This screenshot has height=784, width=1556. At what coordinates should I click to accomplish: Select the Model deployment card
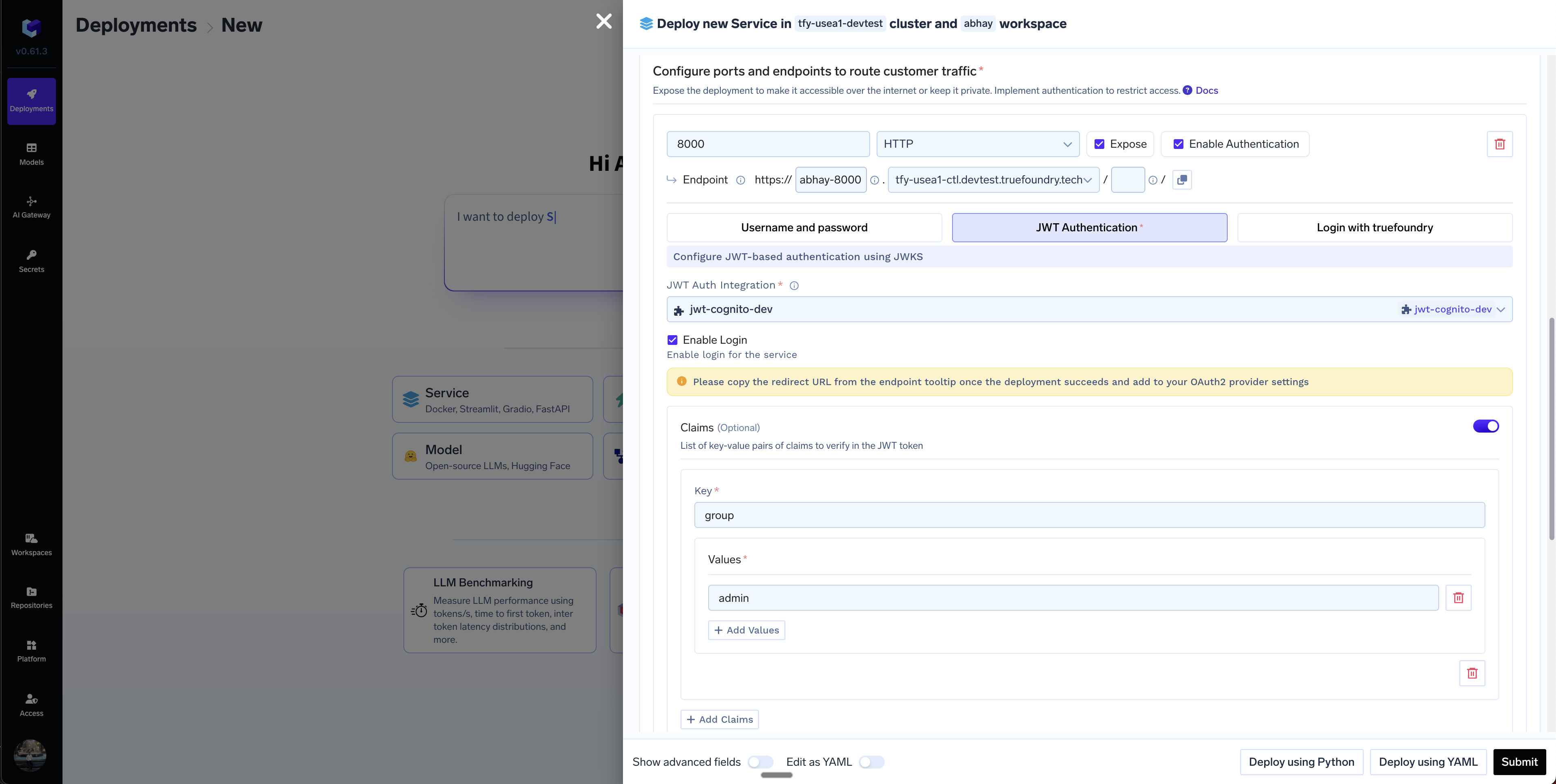(x=492, y=456)
